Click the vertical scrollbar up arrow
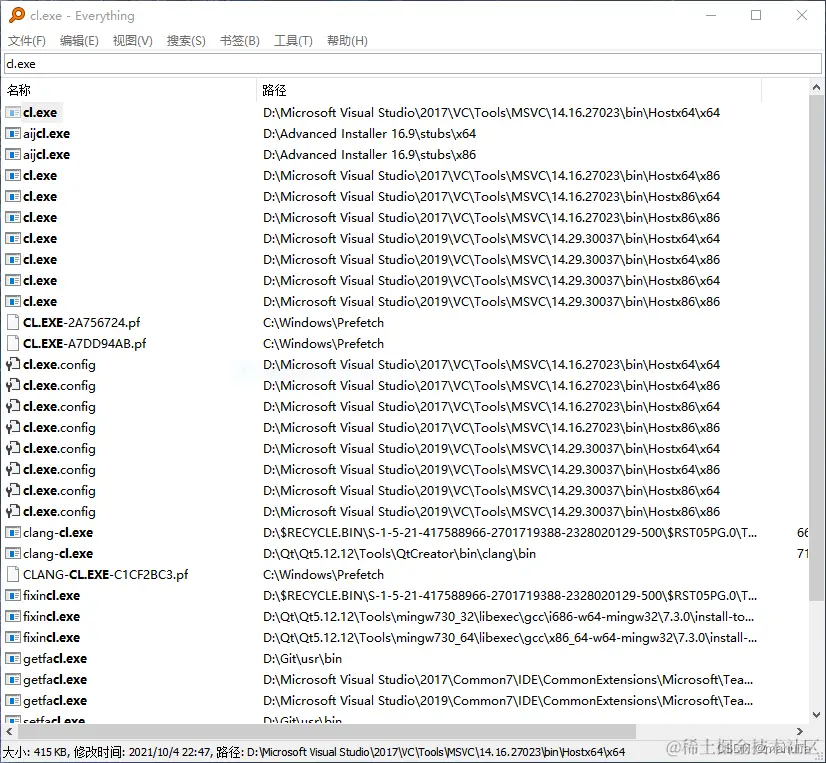The image size is (826, 763). click(x=817, y=87)
